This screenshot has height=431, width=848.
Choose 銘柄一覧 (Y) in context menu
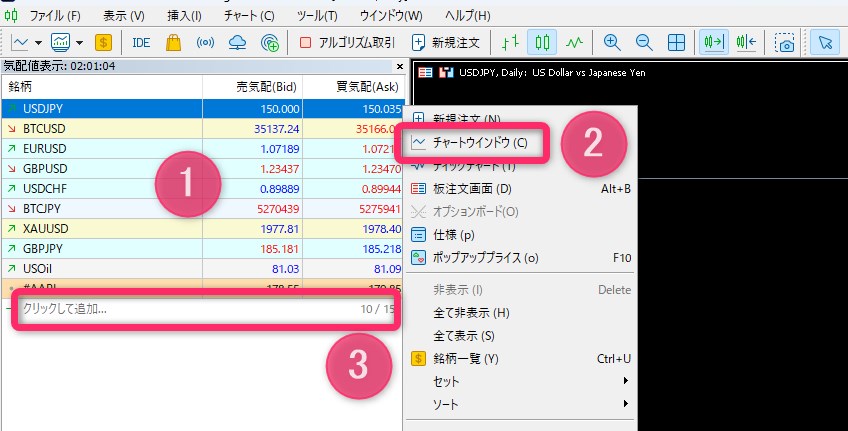pos(519,359)
